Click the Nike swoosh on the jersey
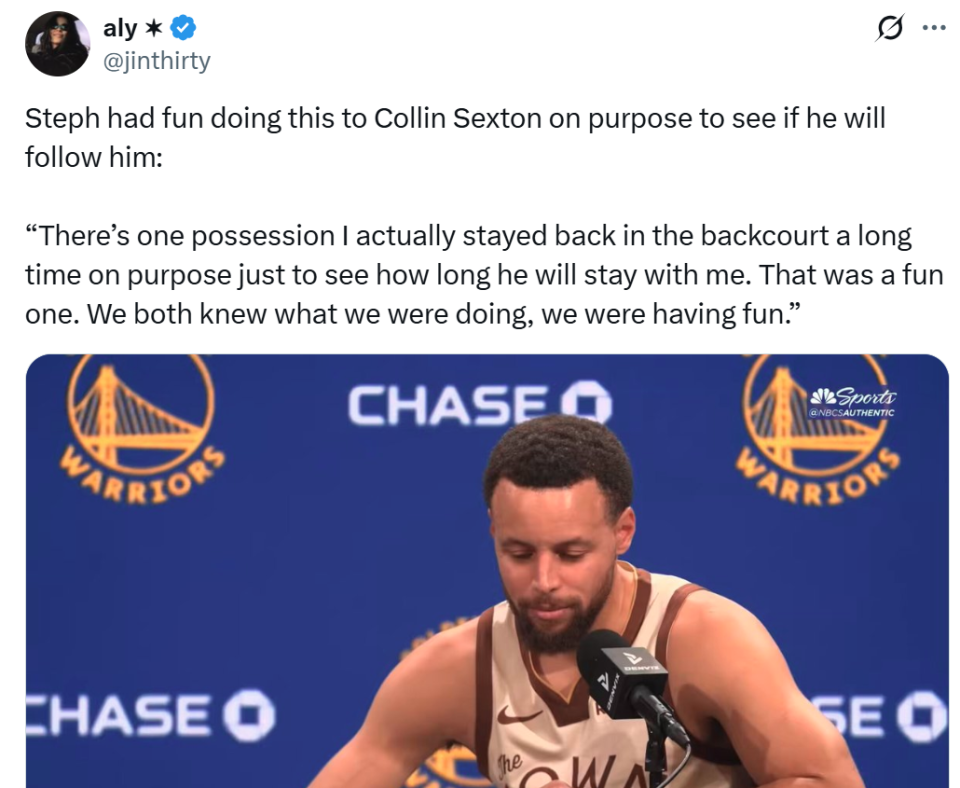This screenshot has height=788, width=960. pos(519,715)
